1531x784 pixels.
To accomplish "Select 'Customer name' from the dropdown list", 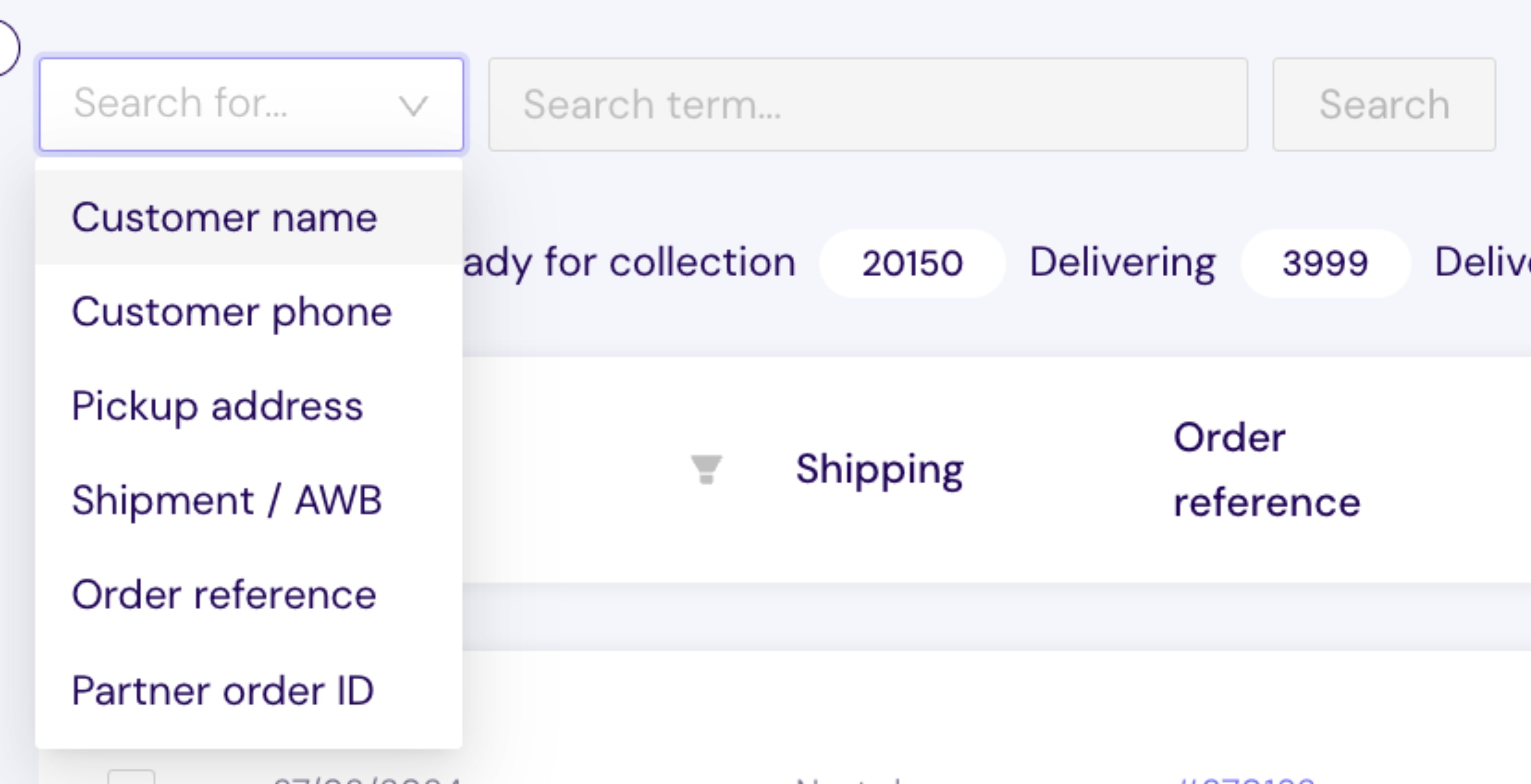I will pyautogui.click(x=248, y=218).
